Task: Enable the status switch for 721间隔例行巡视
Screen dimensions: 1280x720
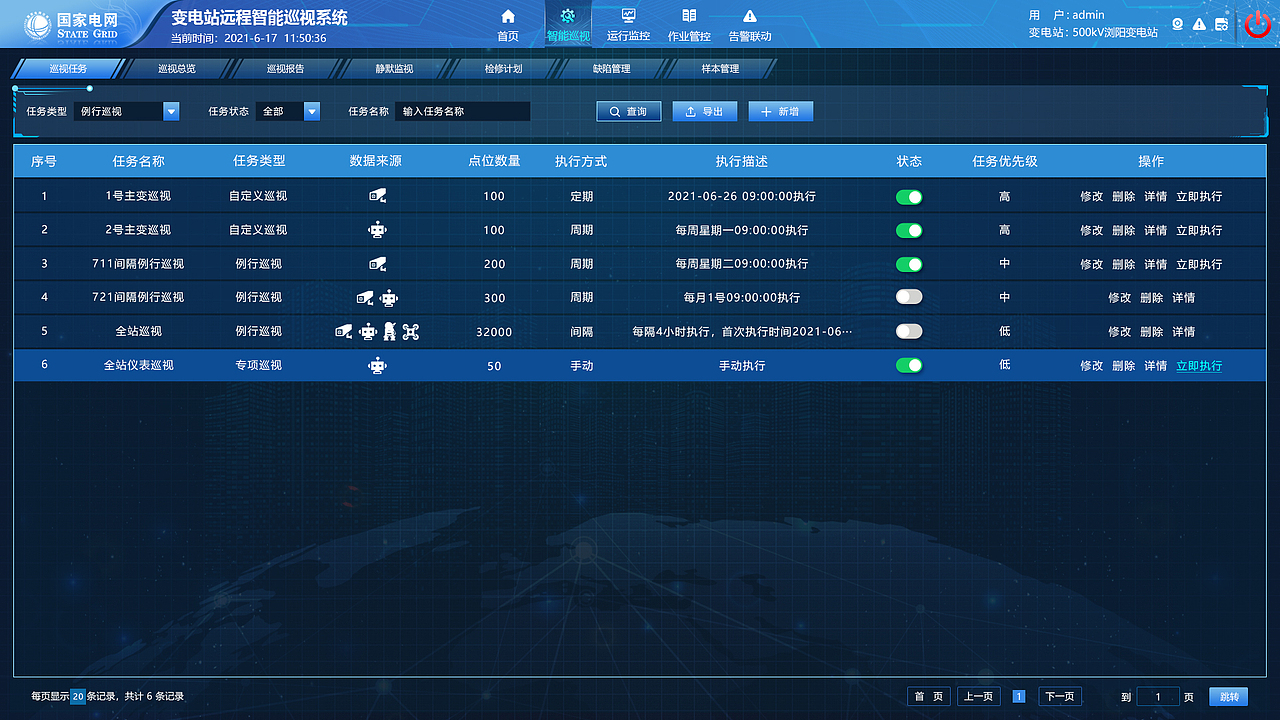Action: tap(909, 297)
